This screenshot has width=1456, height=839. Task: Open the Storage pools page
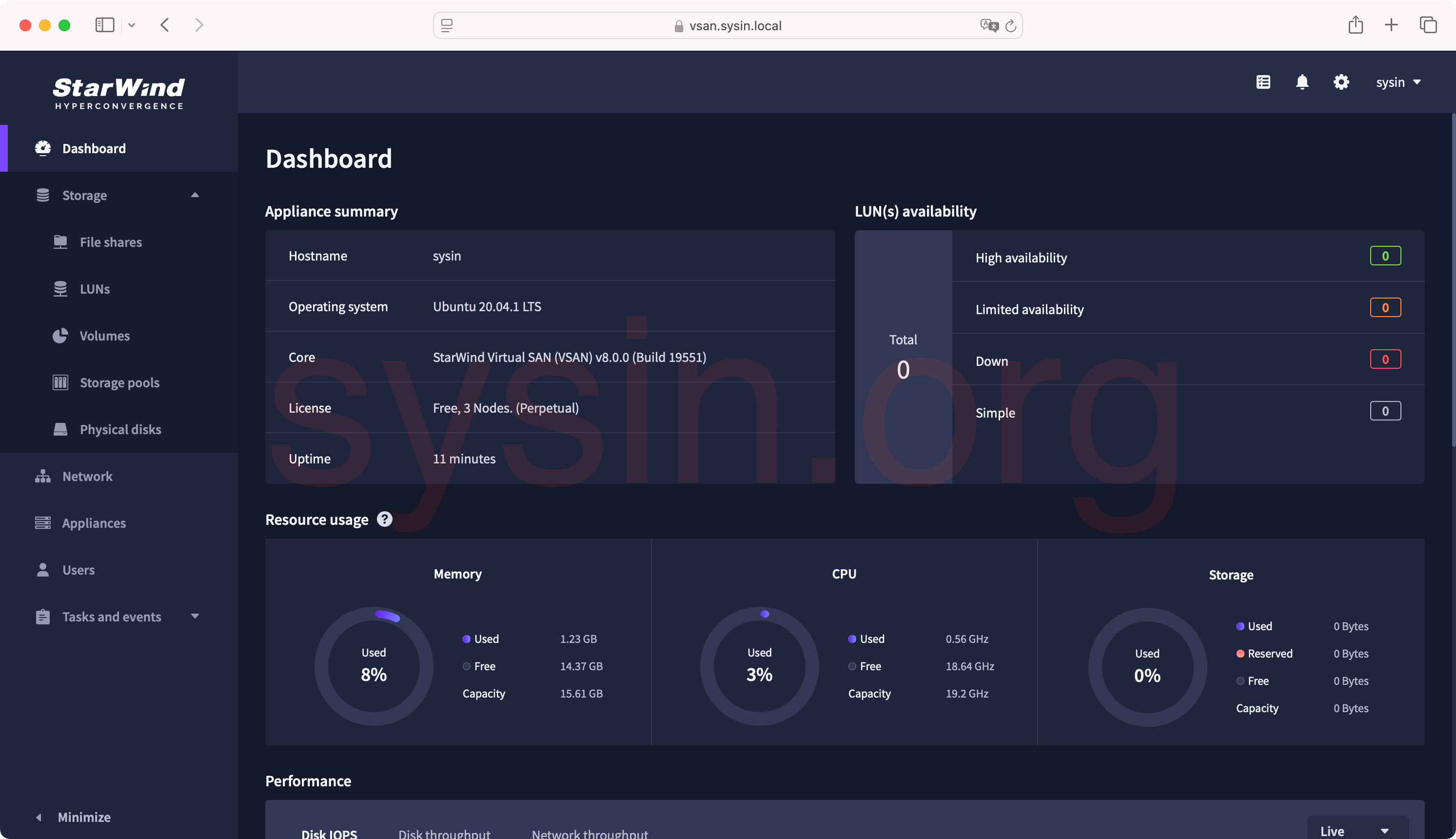coord(119,382)
